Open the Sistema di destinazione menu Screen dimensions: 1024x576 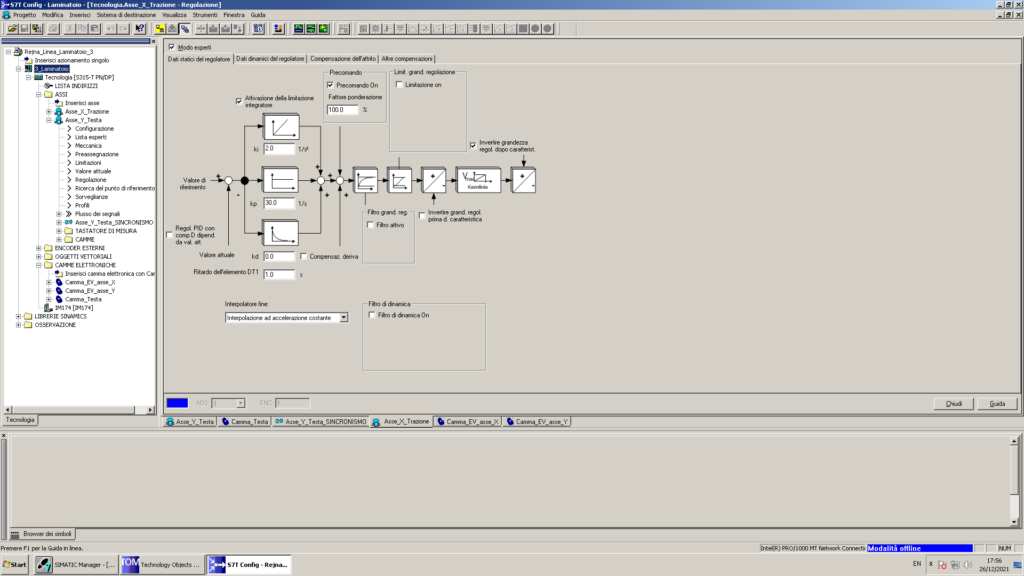coord(126,14)
